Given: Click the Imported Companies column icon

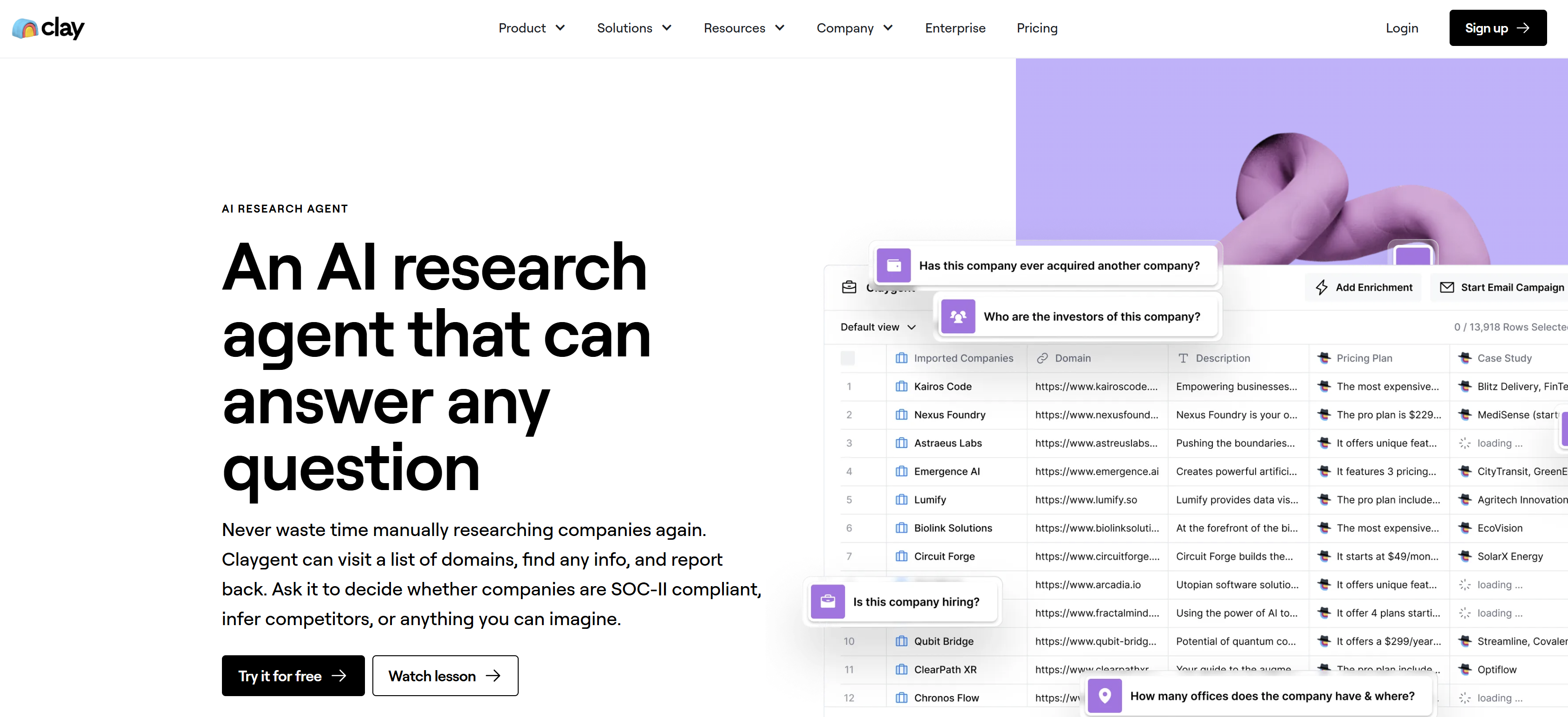Looking at the screenshot, I should pos(901,358).
